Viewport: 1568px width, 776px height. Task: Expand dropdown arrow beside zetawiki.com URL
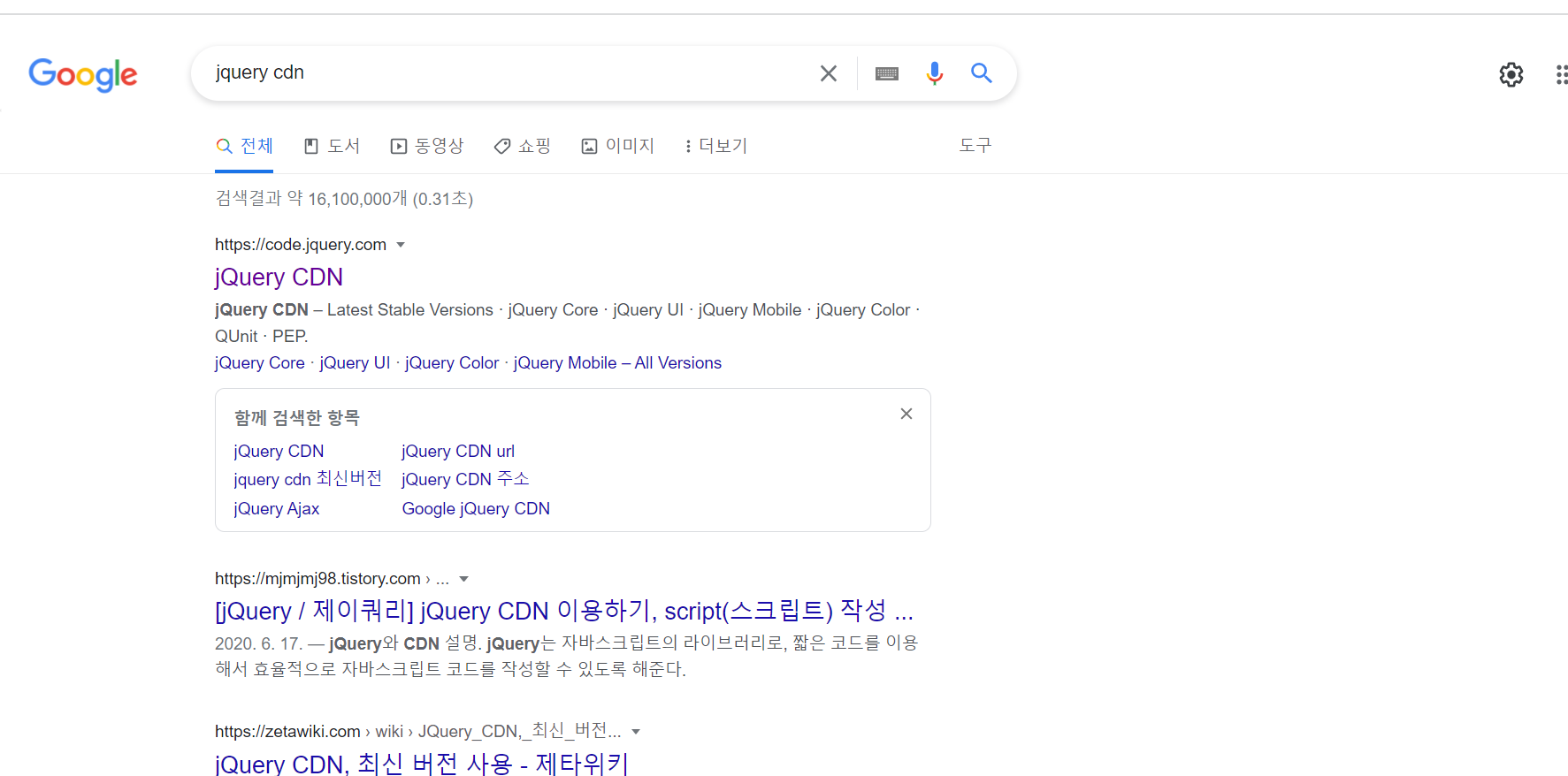[635, 732]
